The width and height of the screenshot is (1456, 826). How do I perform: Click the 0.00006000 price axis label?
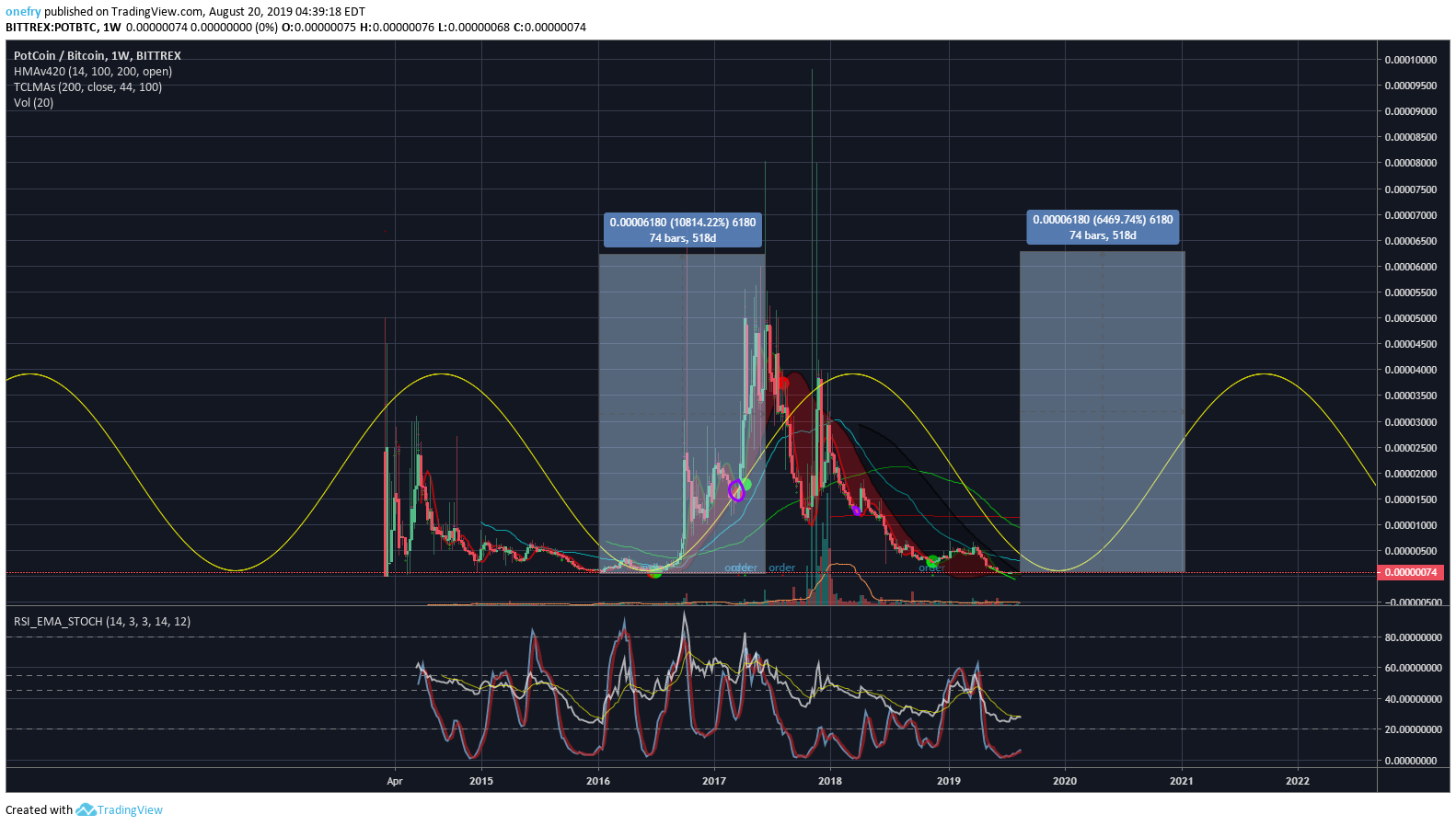(1411, 267)
